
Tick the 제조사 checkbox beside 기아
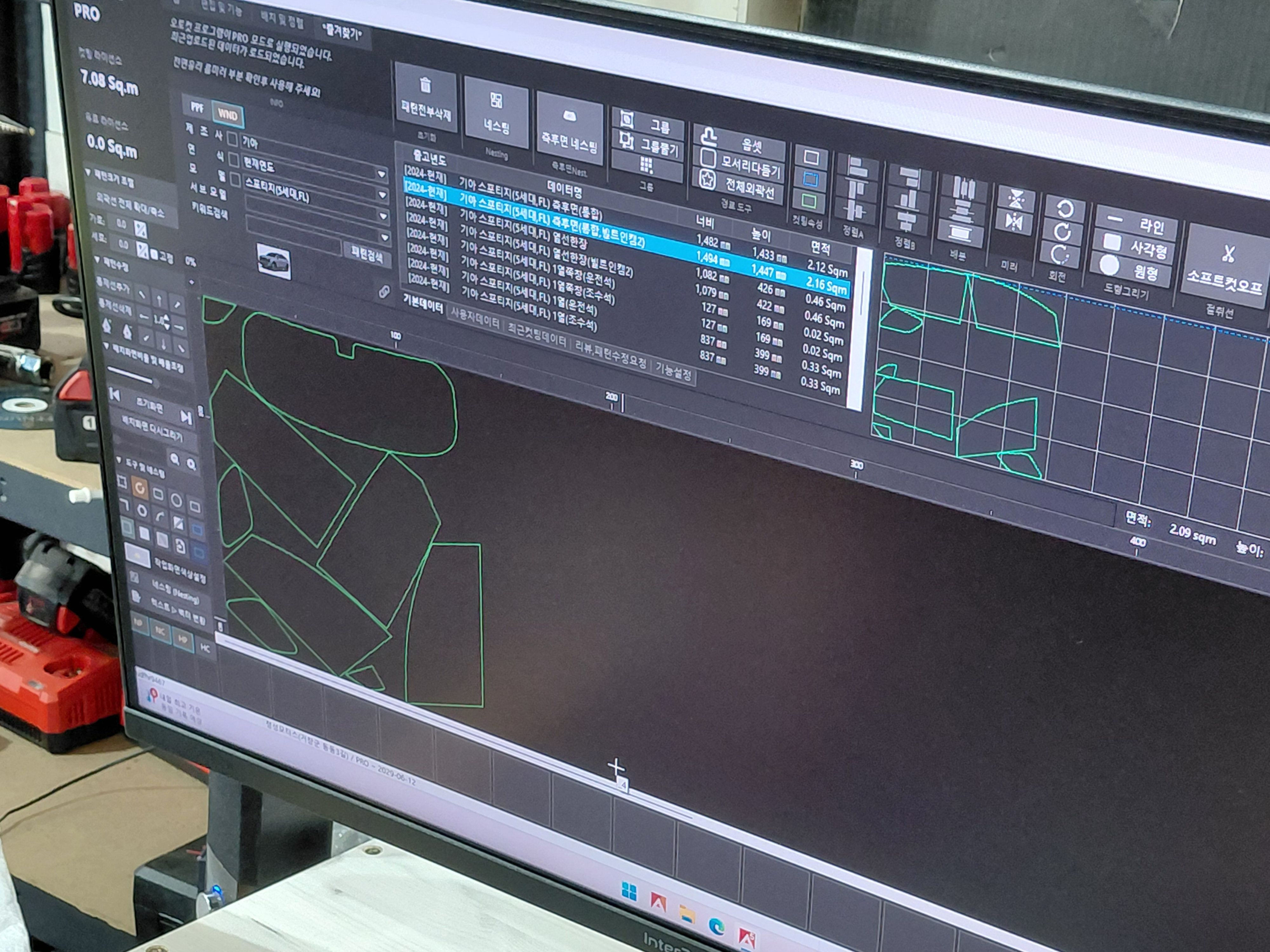(232, 139)
